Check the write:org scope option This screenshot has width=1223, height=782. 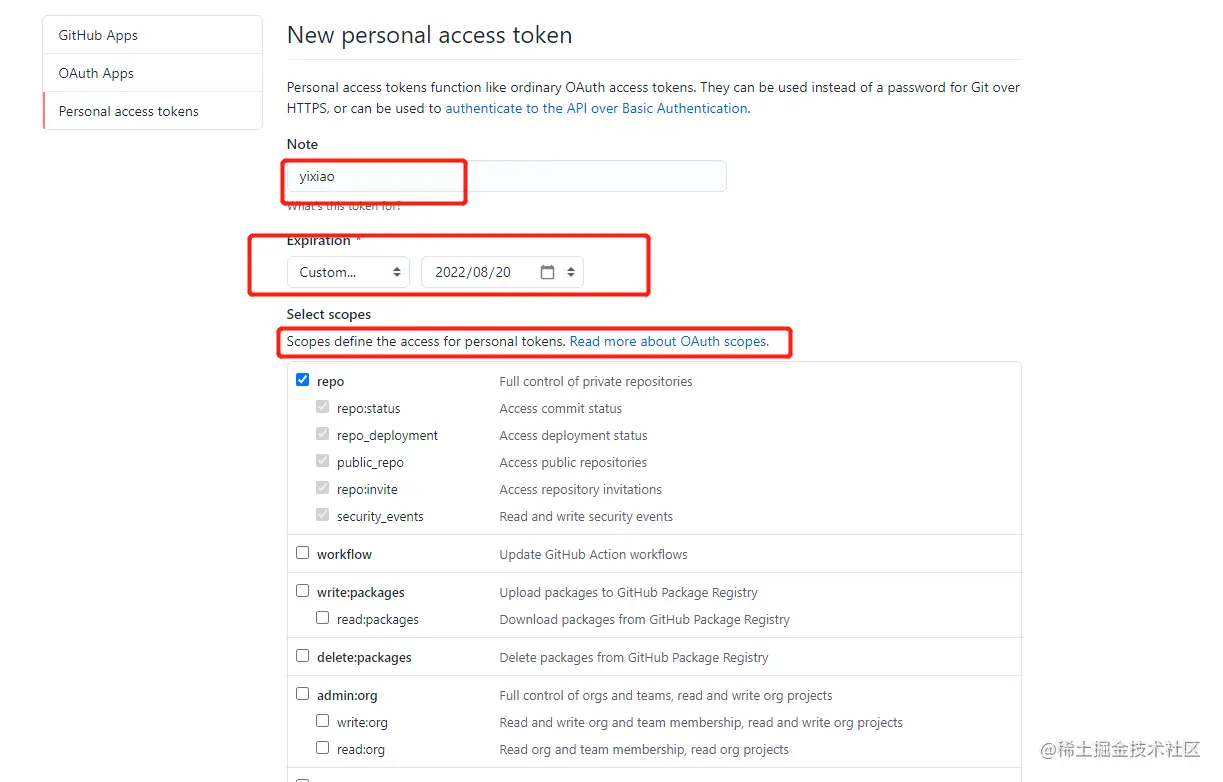click(x=323, y=721)
